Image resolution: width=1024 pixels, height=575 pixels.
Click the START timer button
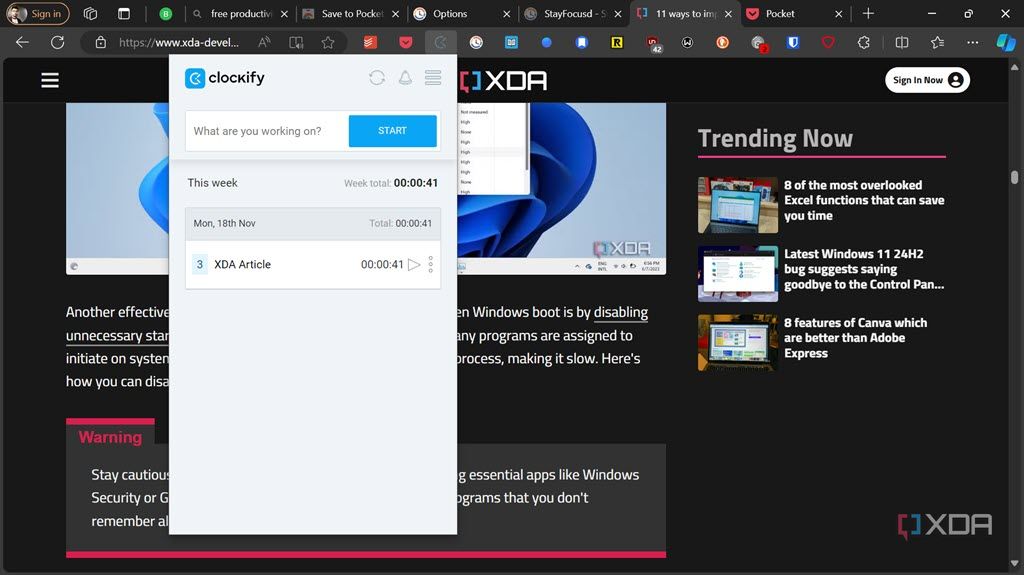(x=392, y=131)
